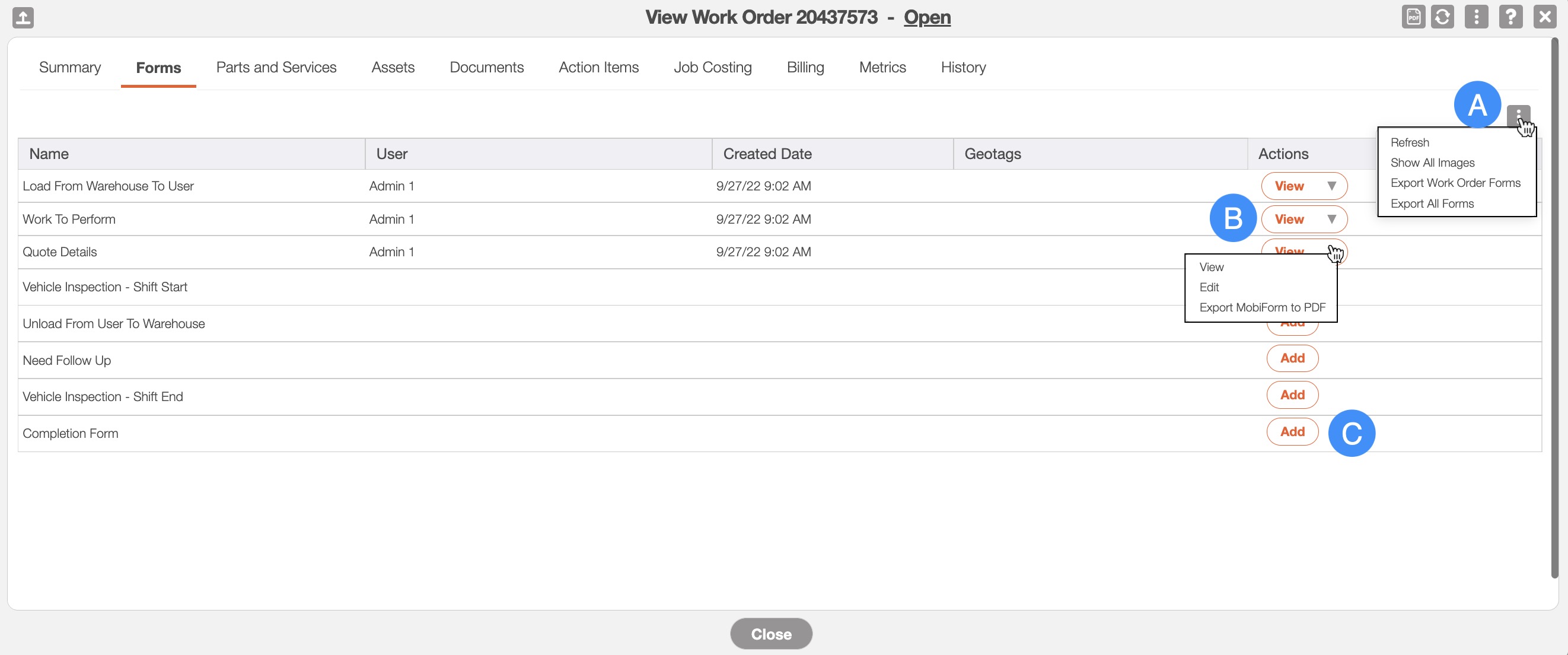Click the PDF export icon in header

pos(1413,17)
